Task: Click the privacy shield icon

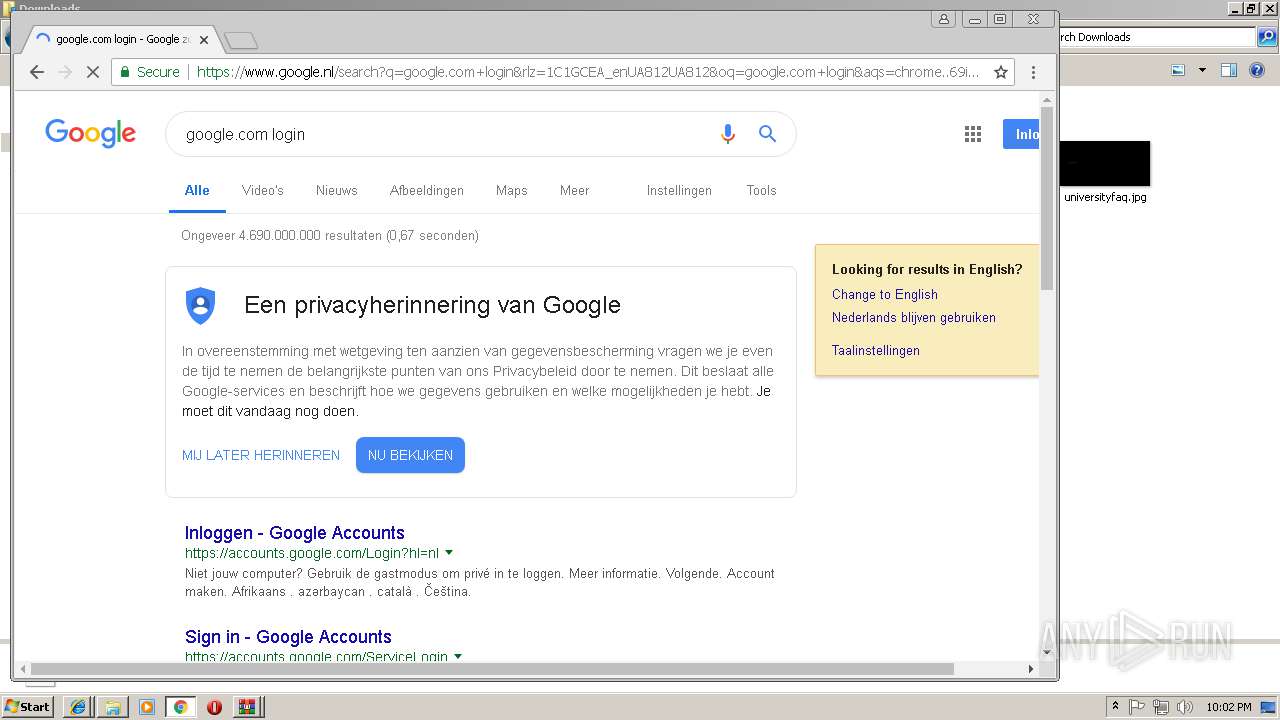Action: pos(201,305)
